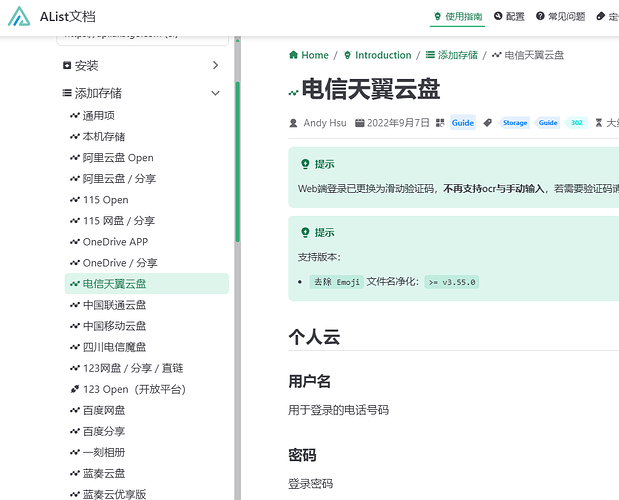
Task: Open the Storage tag
Action: [x=514, y=123]
